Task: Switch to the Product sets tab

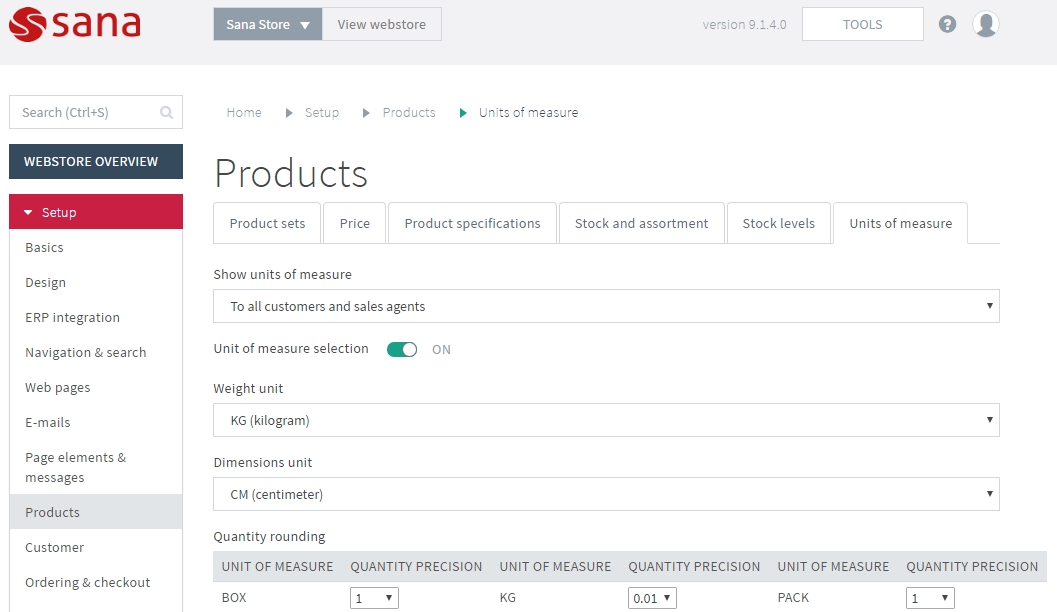Action: (267, 223)
